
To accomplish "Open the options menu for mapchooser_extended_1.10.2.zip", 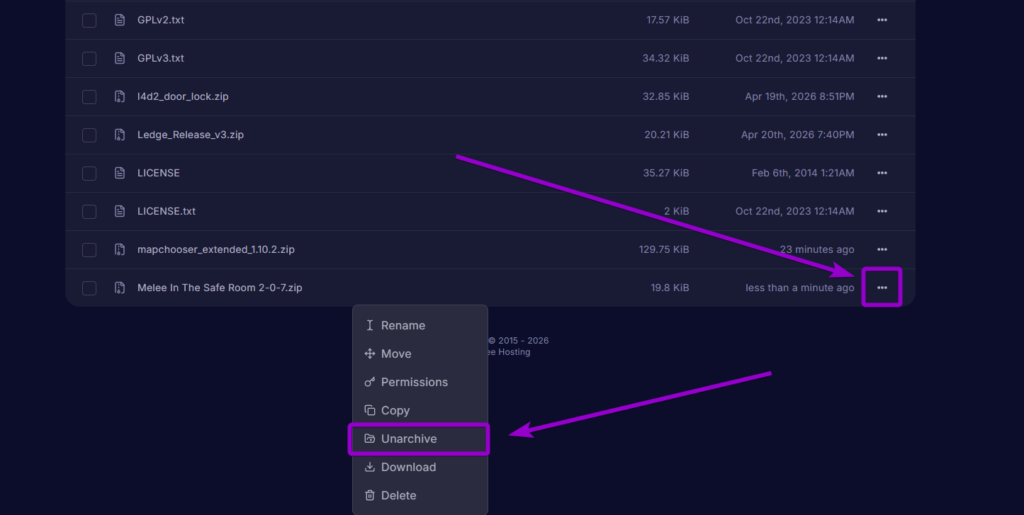I will [881, 250].
